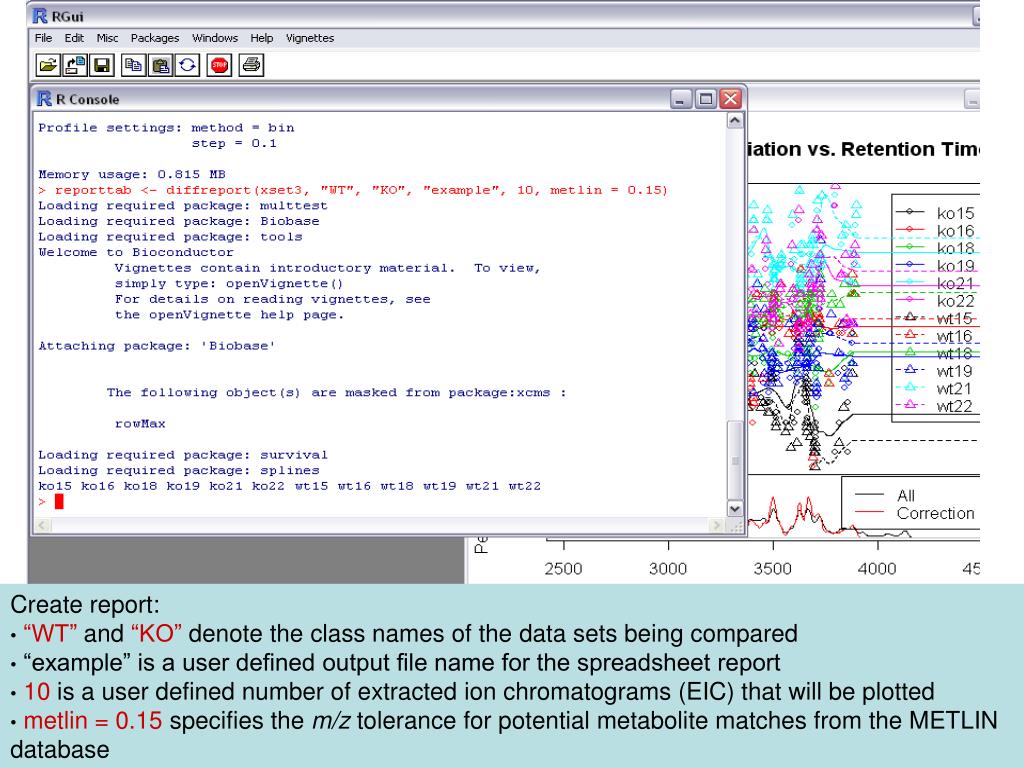This screenshot has width=1024, height=768.
Task: Click the Copy toolbar icon
Action: coord(133,65)
